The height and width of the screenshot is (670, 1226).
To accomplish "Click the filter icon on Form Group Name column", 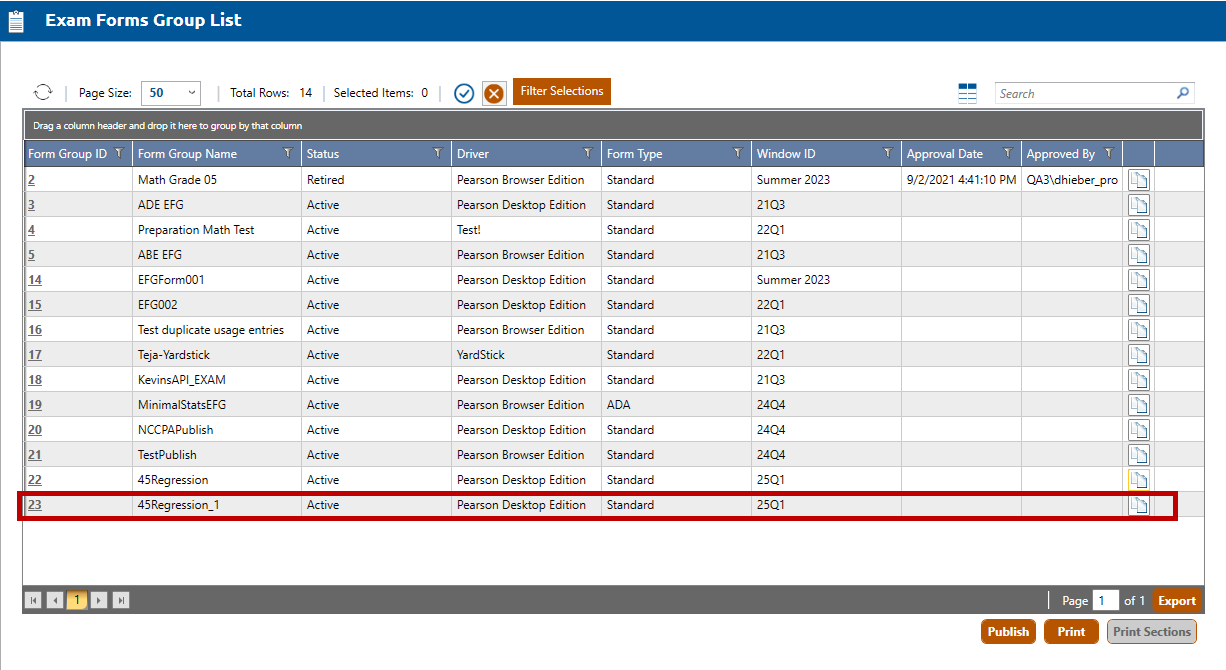I will (288, 153).
